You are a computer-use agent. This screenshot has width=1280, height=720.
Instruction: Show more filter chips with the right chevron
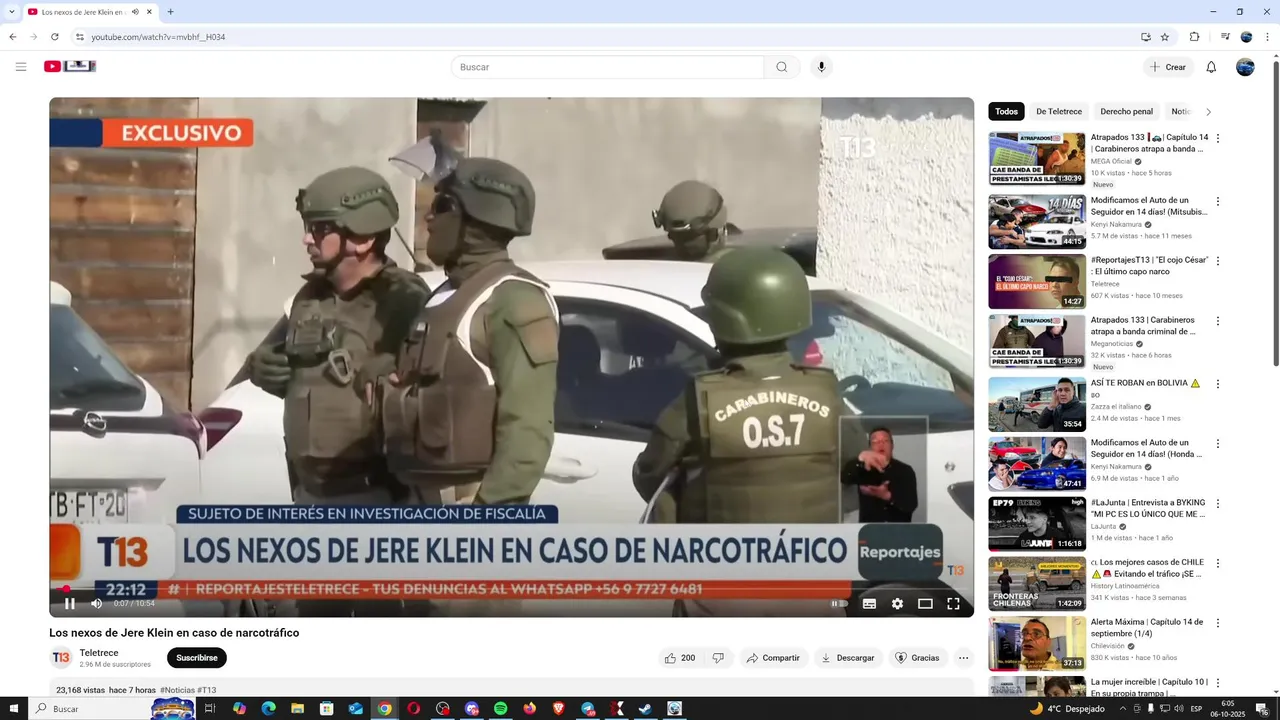[1208, 112]
